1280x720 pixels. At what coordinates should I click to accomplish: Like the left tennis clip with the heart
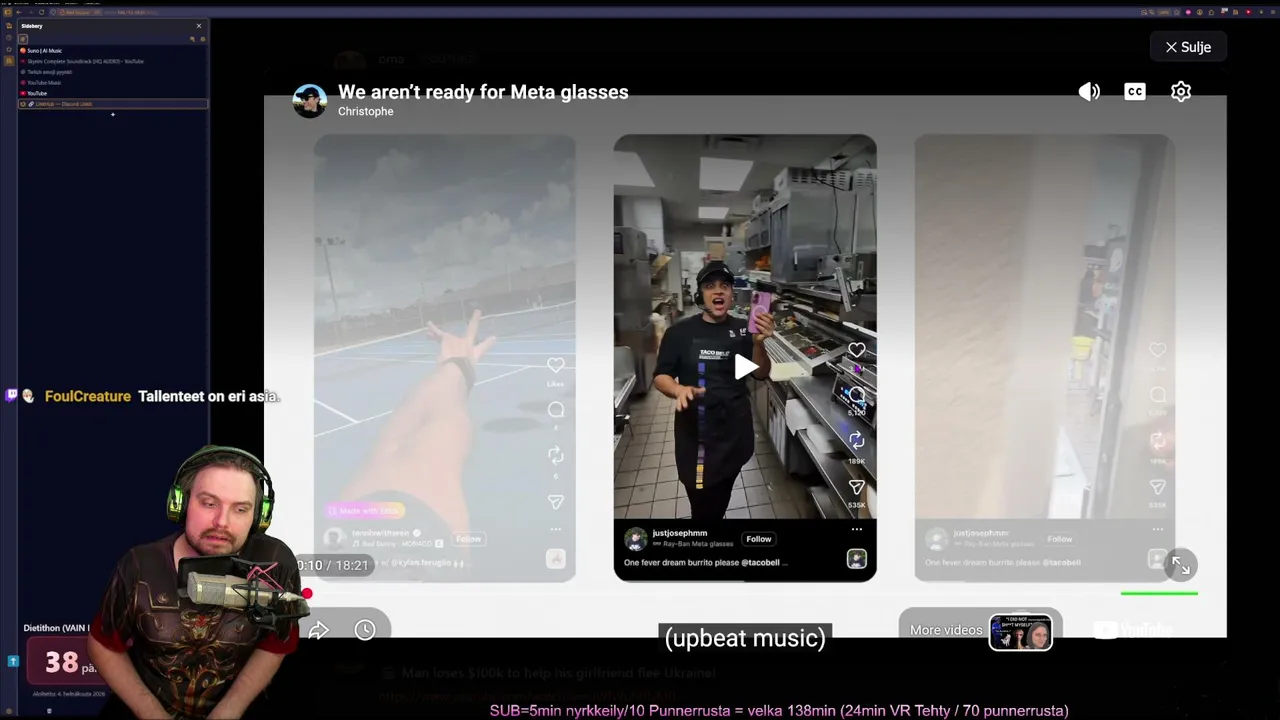point(556,365)
